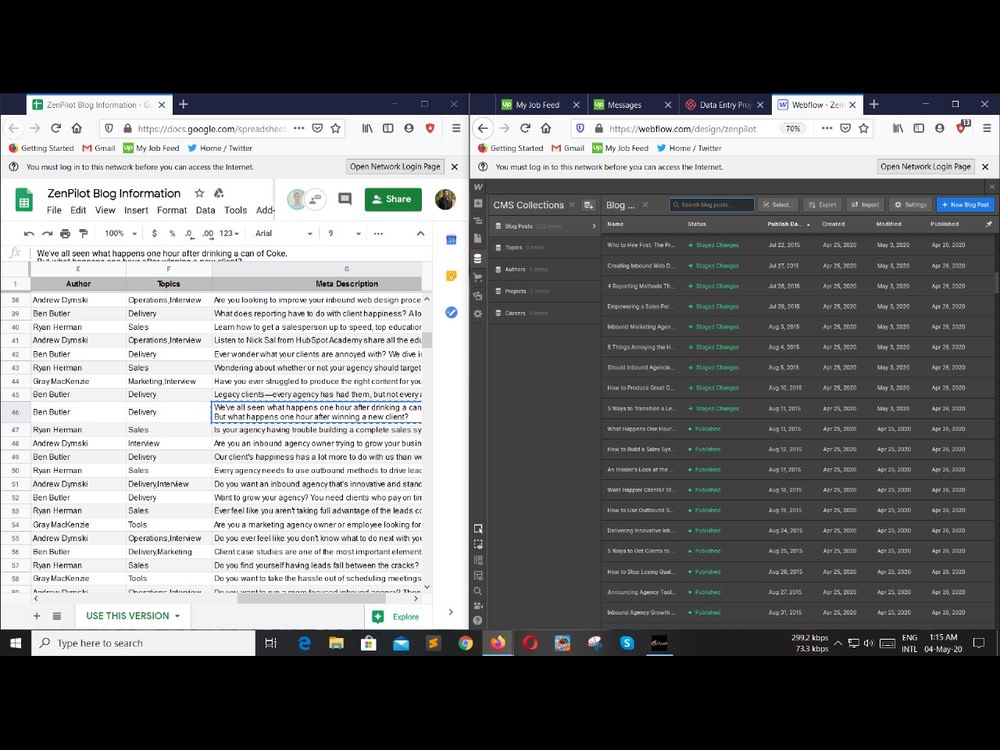This screenshot has height=750, width=1000.
Task: Format as currency with the dollar icon
Action: [154, 233]
